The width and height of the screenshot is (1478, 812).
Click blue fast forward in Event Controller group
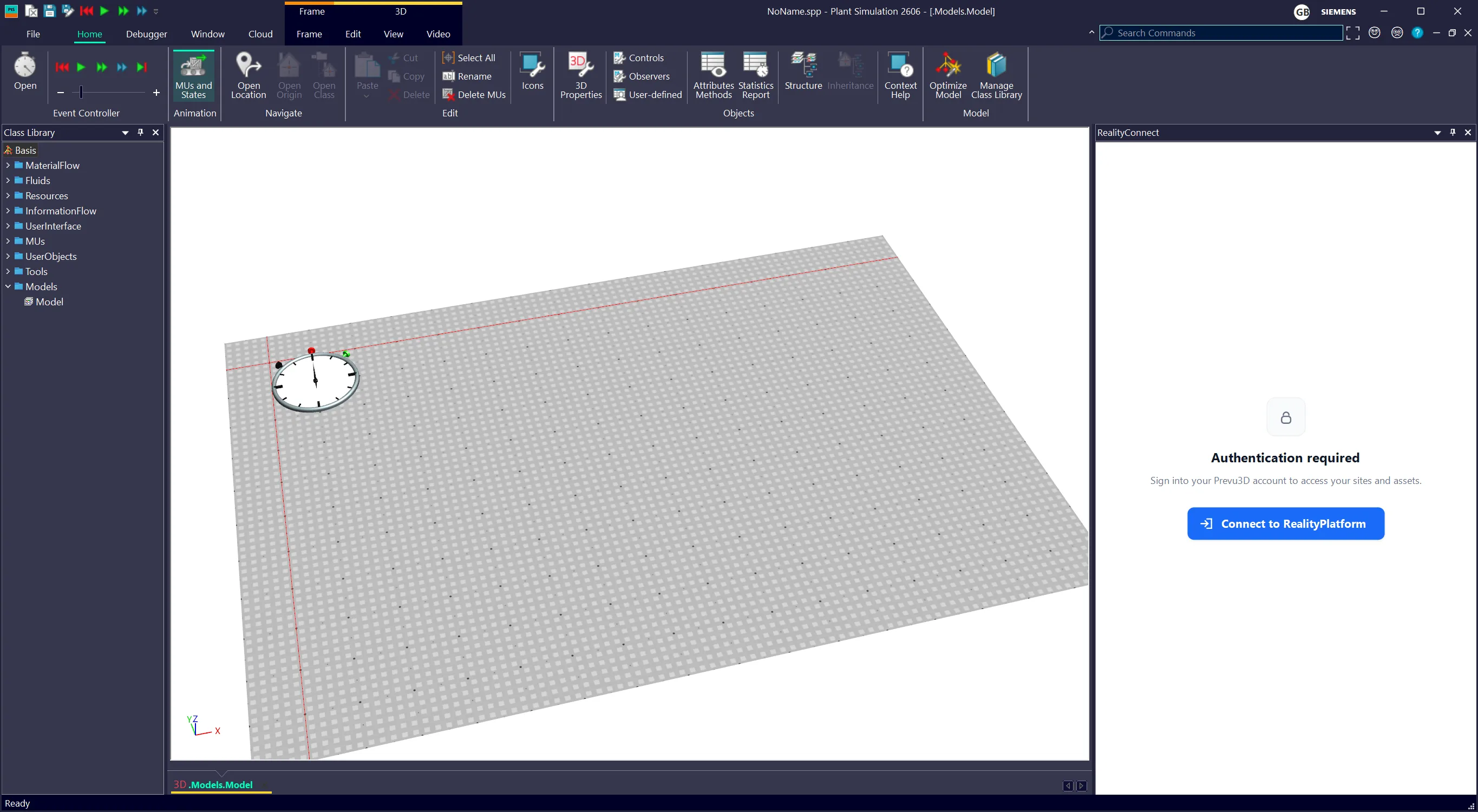122,67
